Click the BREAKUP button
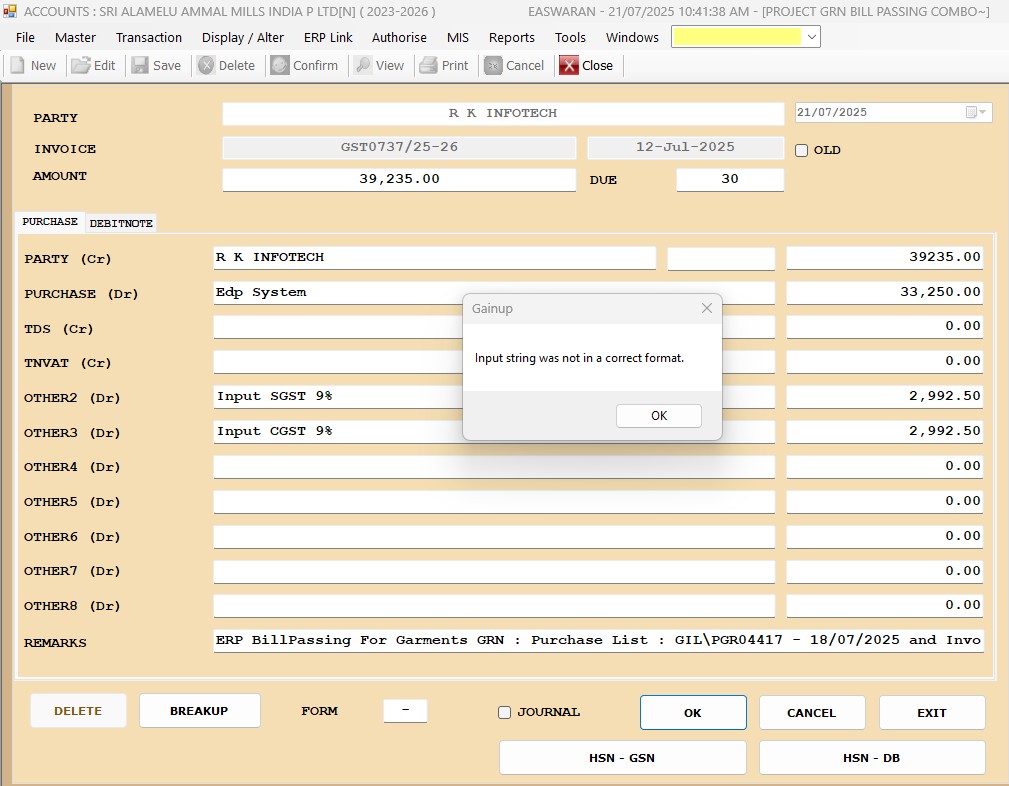Viewport: 1009px width, 786px height. coord(199,711)
